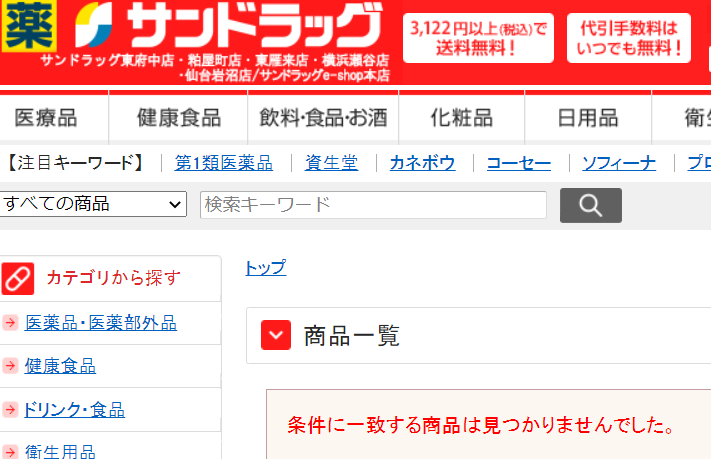Click the 商品一覧 heading text
This screenshot has width=711, height=459.
[x=351, y=336]
